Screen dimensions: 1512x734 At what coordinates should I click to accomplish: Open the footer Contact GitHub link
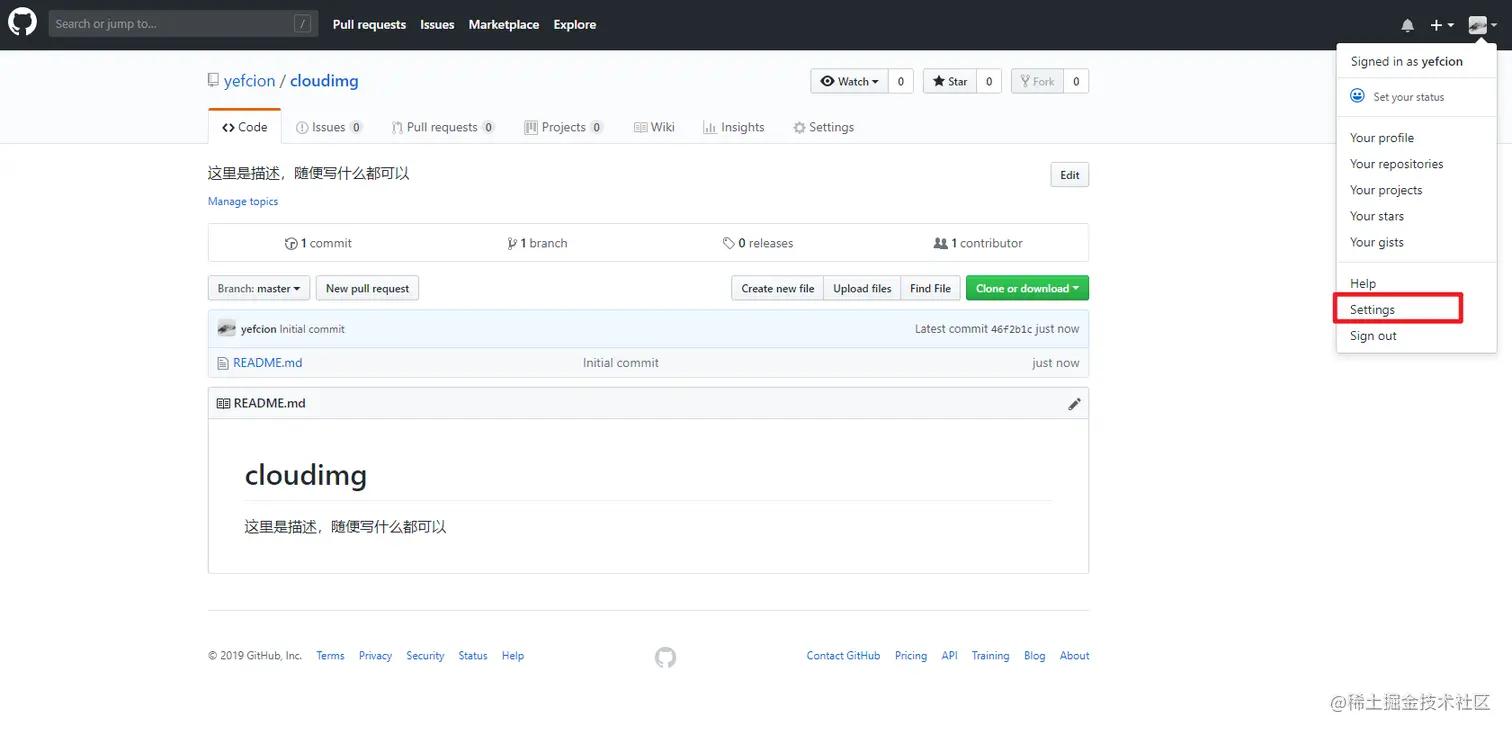click(843, 656)
